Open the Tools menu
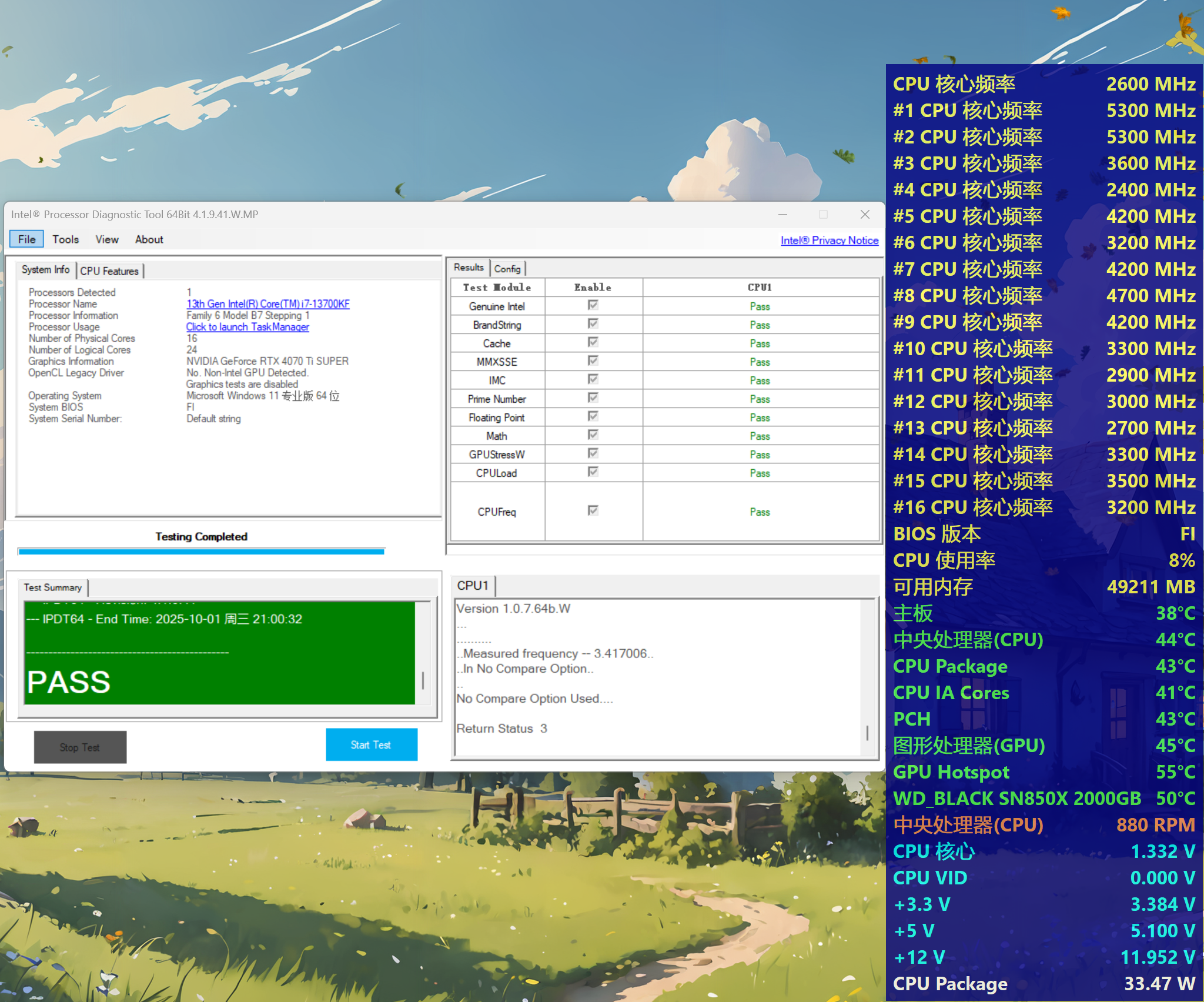The width and height of the screenshot is (1204, 1002). (x=65, y=239)
